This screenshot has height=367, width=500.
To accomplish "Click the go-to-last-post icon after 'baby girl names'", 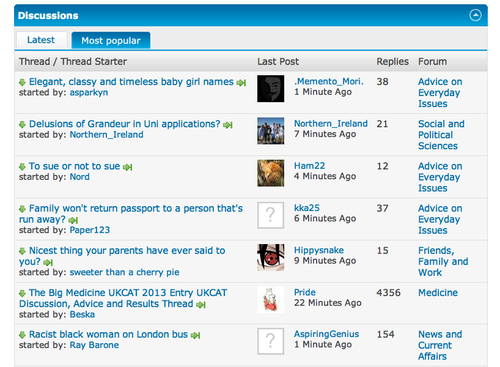I will pyautogui.click(x=241, y=83).
